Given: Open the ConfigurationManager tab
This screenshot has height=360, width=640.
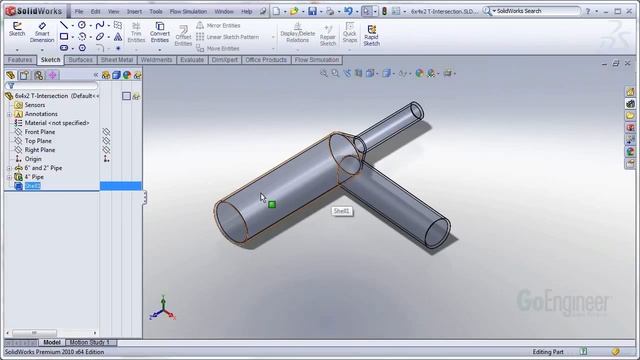Looking at the screenshot, I should point(38,75).
